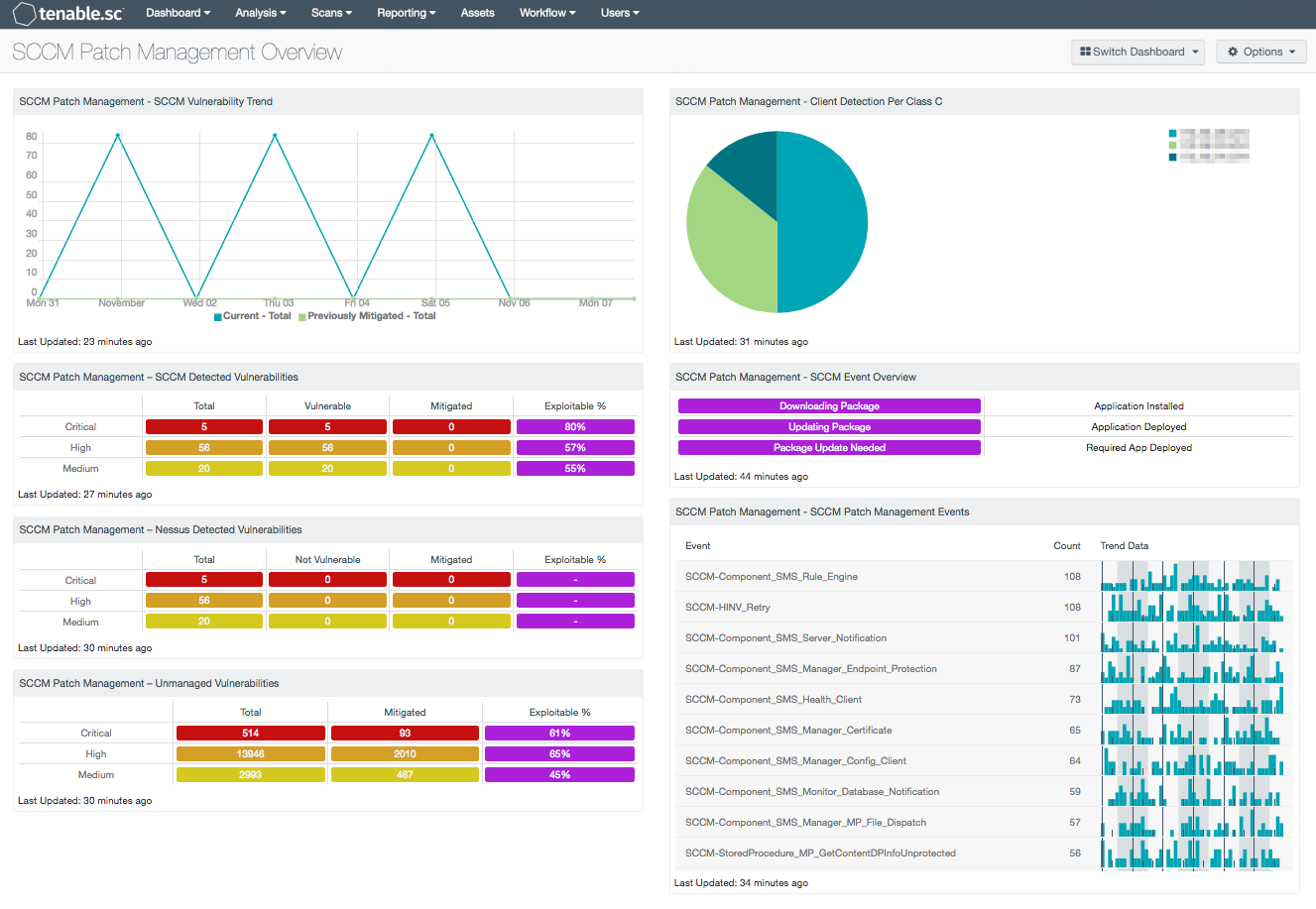This screenshot has height=909, width=1316.
Task: Click Application Deployed indicator
Action: 1138,427
